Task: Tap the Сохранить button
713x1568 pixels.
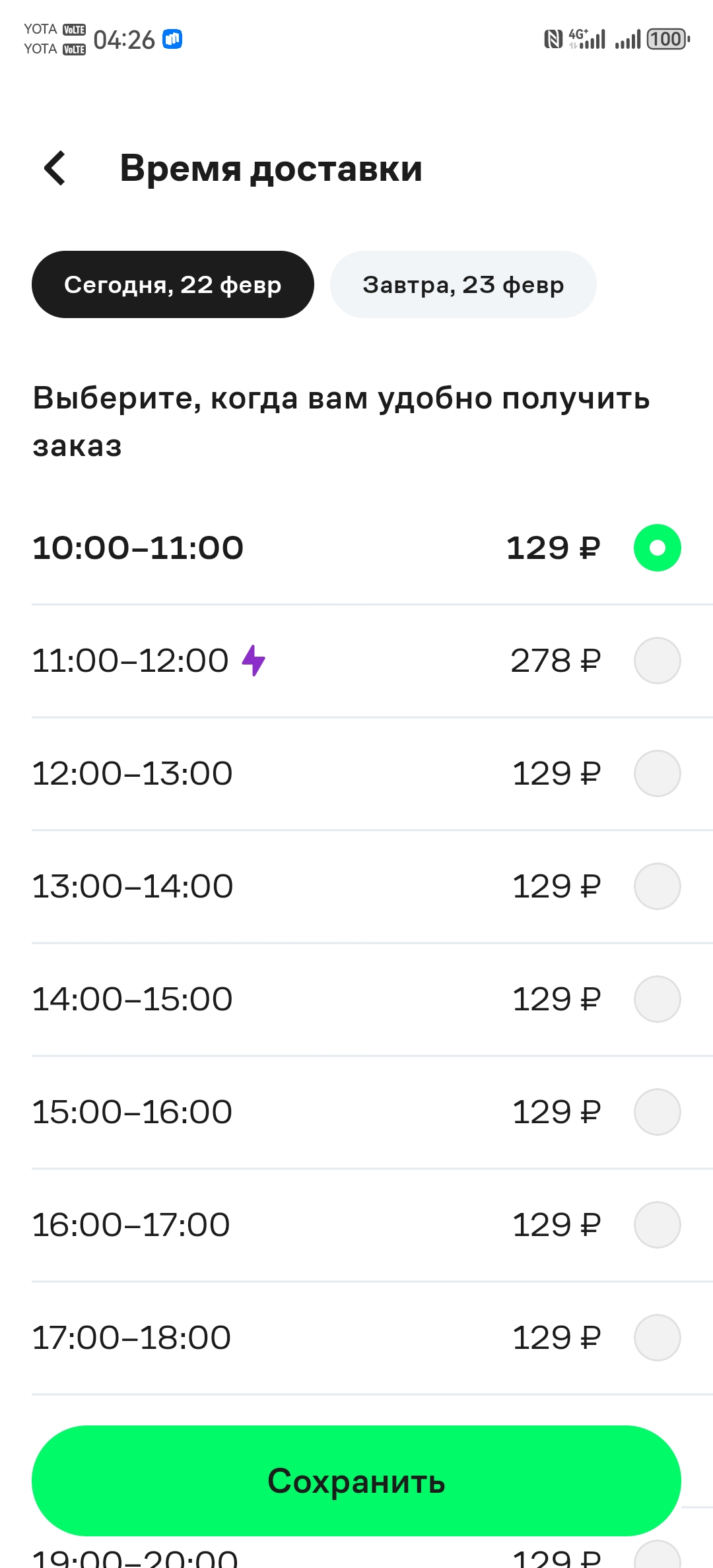Action: [356, 1481]
